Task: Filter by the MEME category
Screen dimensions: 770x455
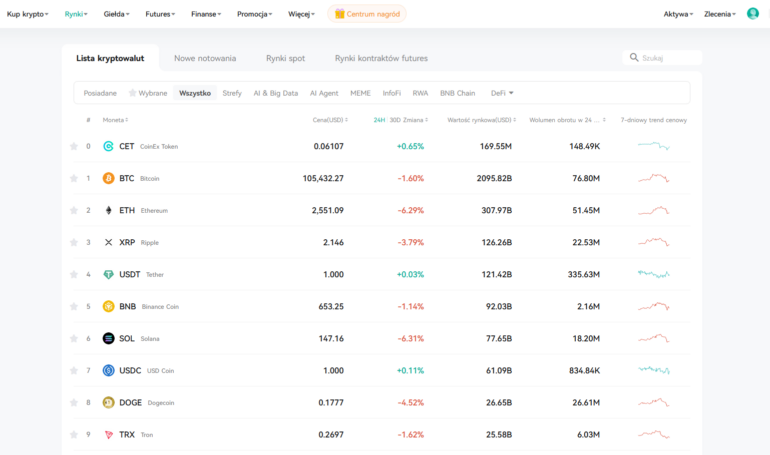Action: 360,93
